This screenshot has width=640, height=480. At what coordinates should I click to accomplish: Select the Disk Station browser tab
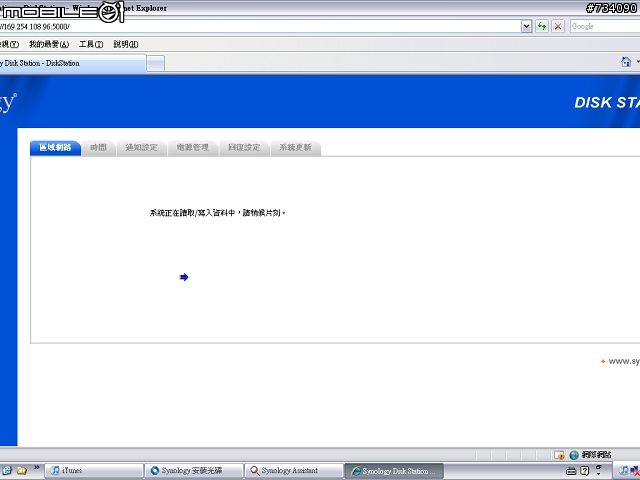[72, 63]
